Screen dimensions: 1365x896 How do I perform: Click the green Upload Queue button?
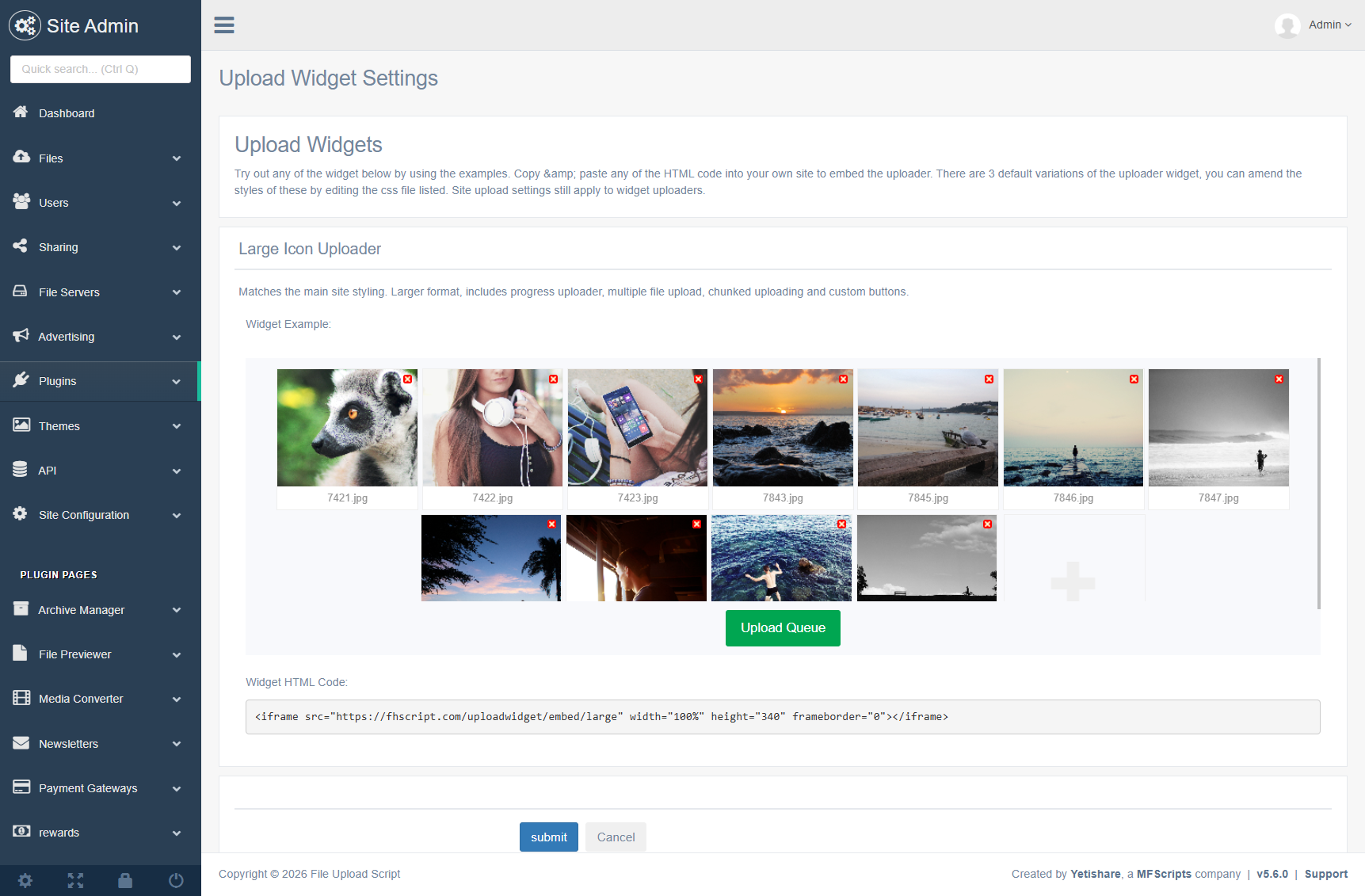[x=783, y=628]
